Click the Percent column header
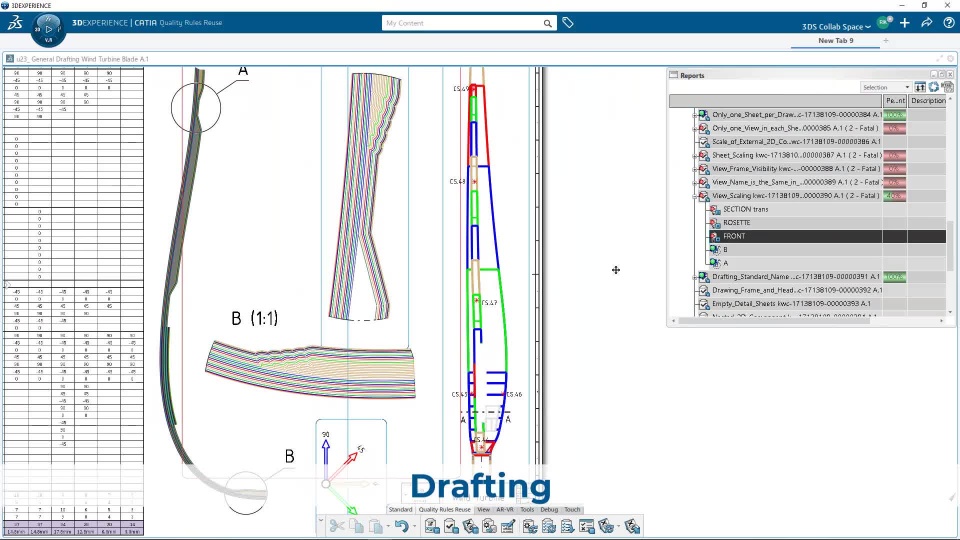Viewport: 960px width, 540px height. pos(895,100)
